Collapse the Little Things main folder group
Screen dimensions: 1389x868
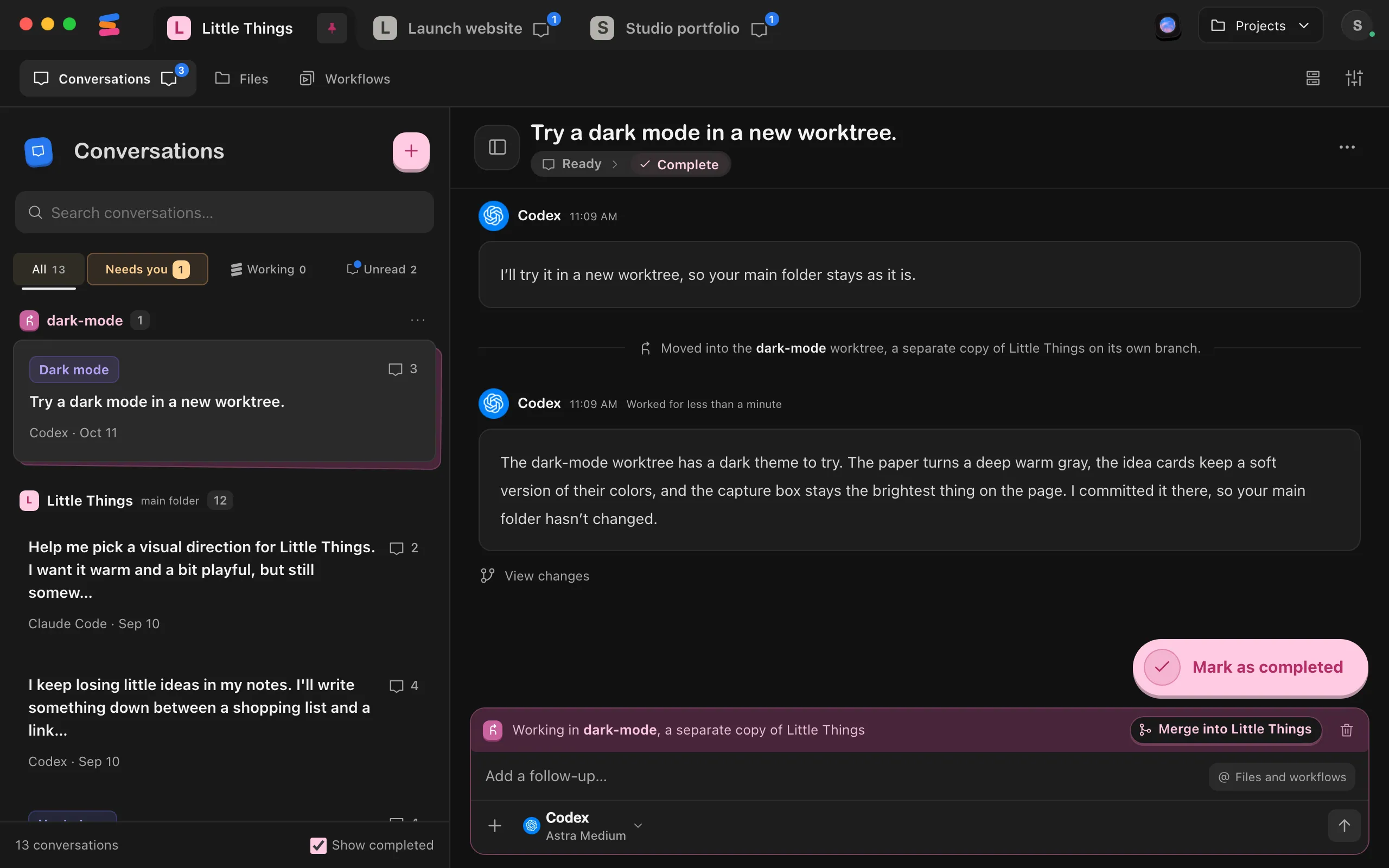tap(126, 501)
